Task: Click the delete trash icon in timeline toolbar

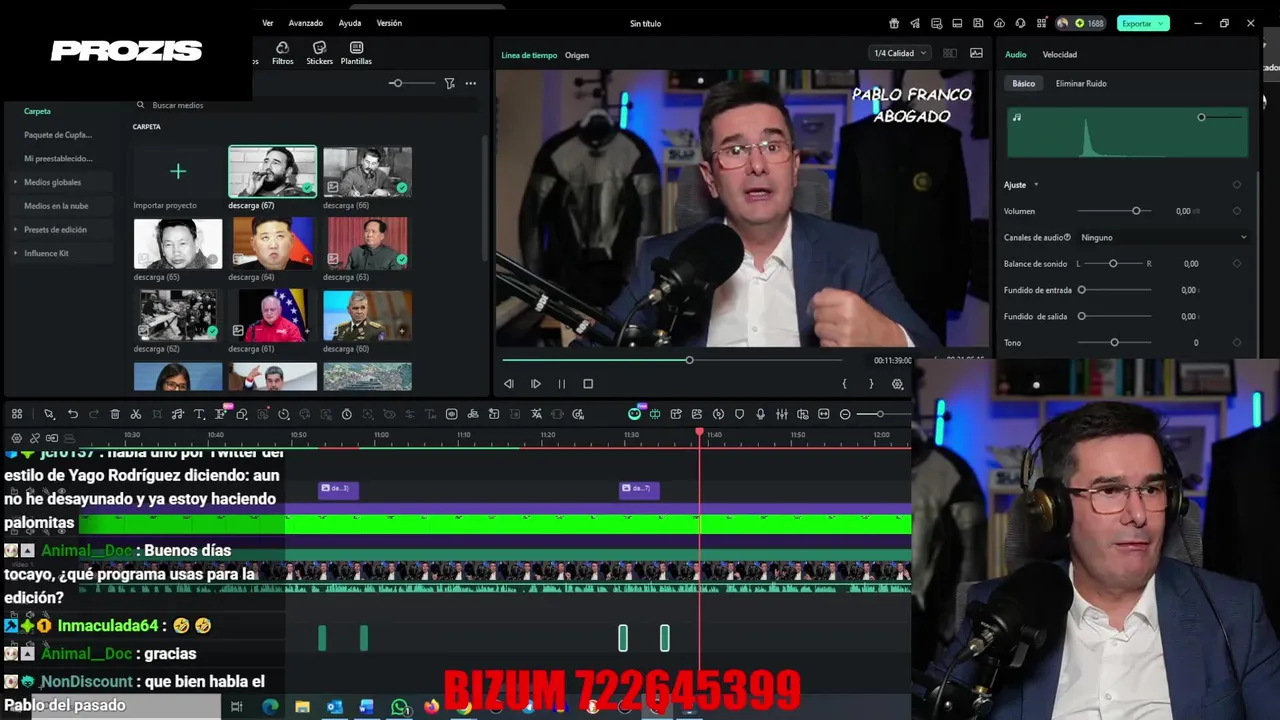Action: [115, 414]
